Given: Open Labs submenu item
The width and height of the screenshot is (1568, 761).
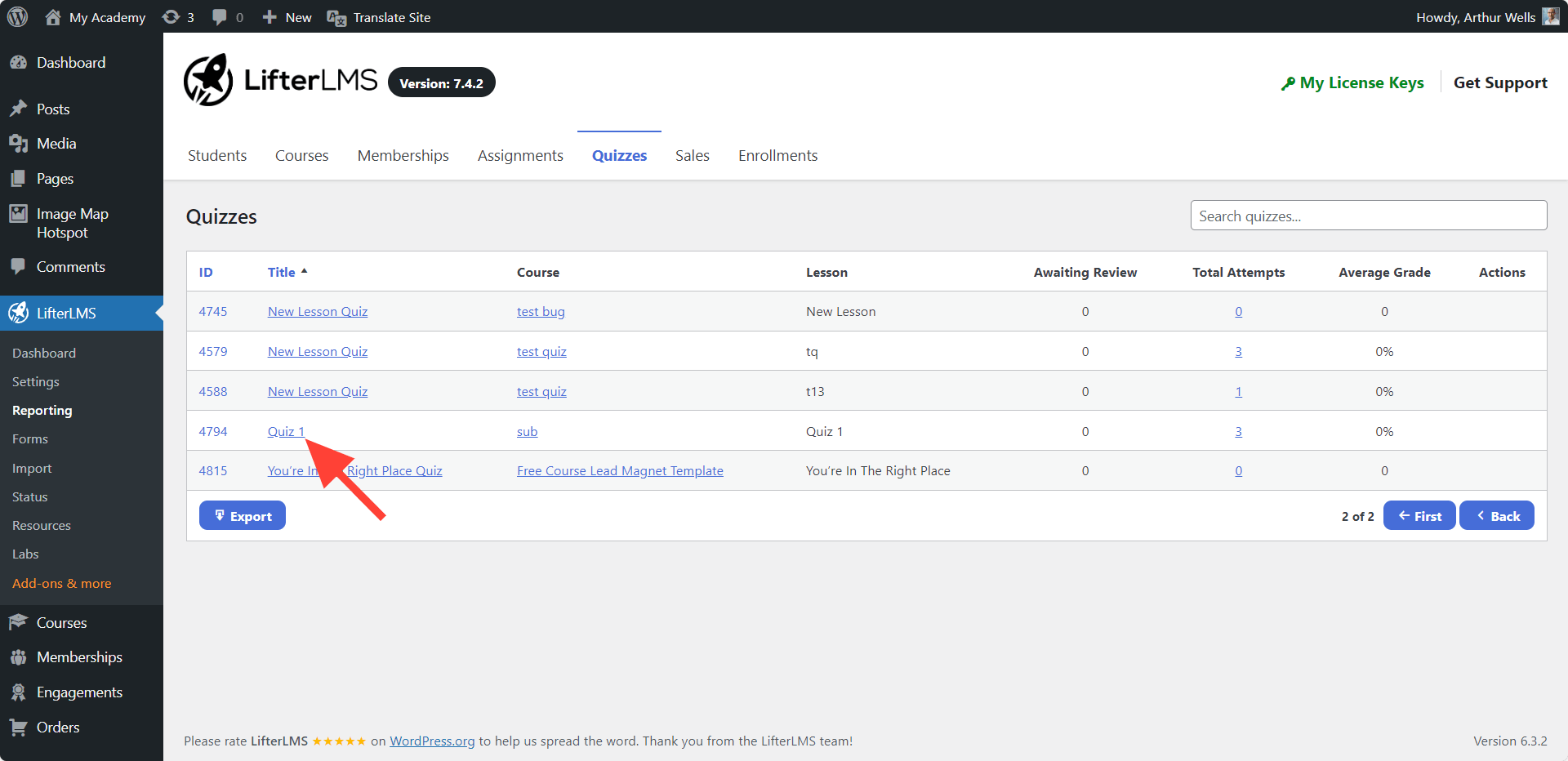Looking at the screenshot, I should [25, 554].
